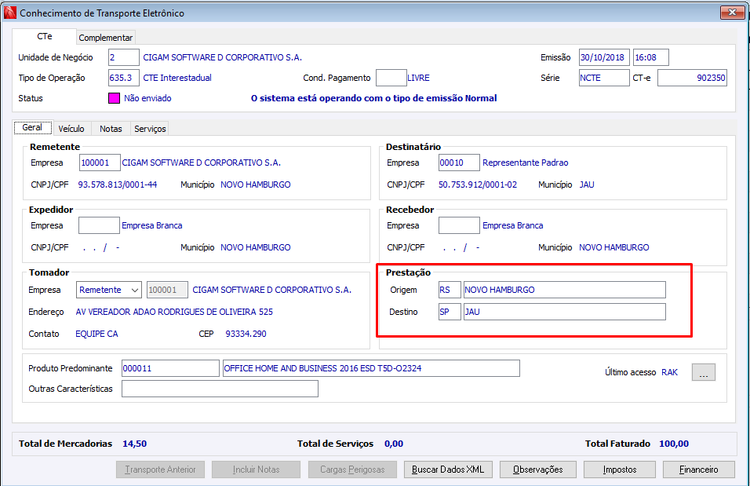Click the Recebedor Empresa empty field
The height and width of the screenshot is (486, 750).
pyautogui.click(x=459, y=225)
